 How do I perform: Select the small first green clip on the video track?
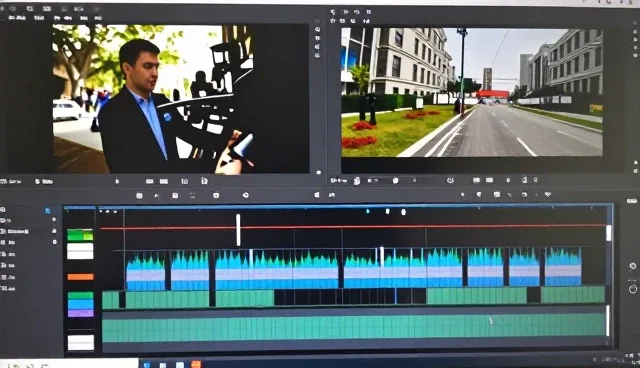(111, 300)
